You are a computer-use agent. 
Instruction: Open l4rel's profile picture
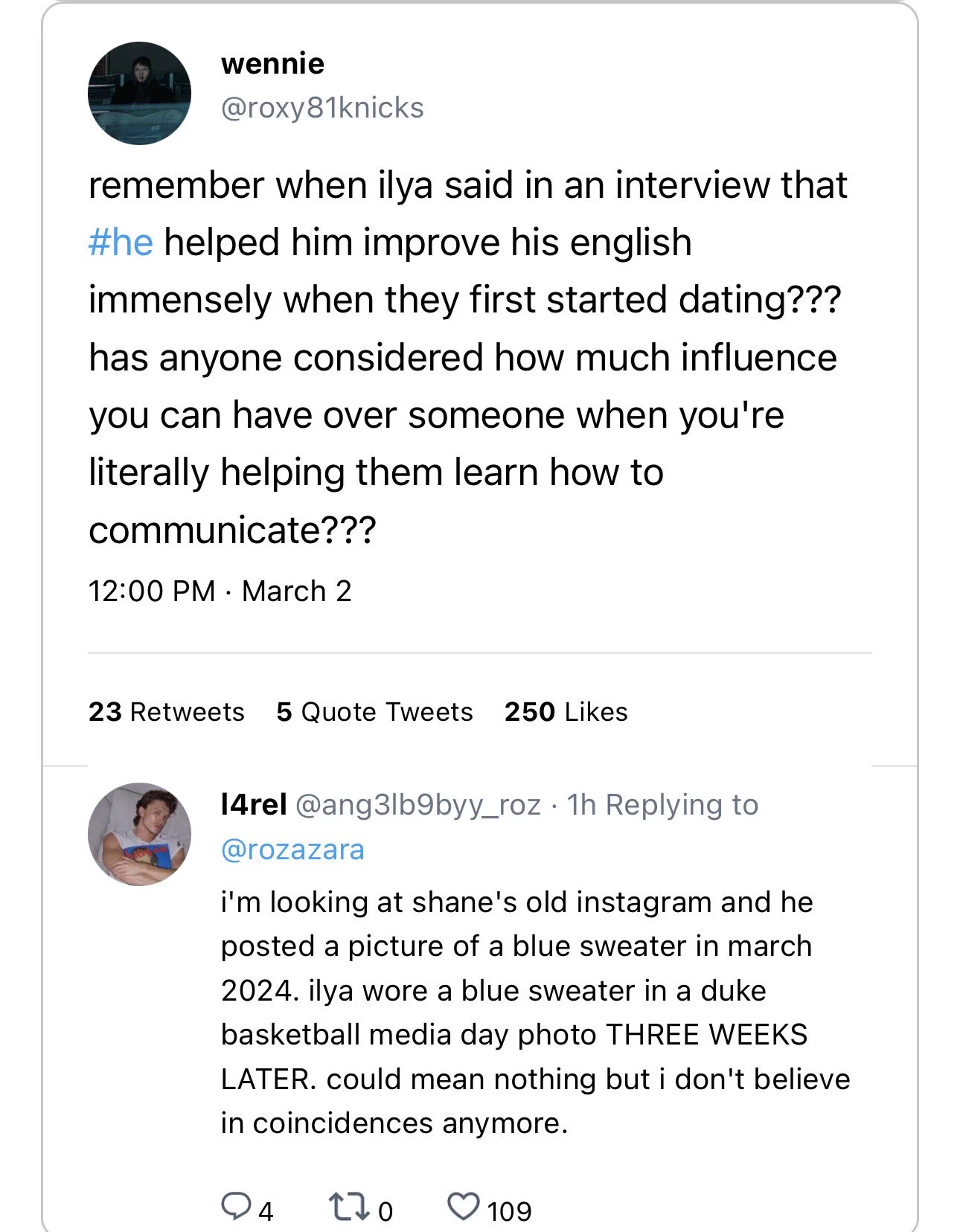pyautogui.click(x=139, y=834)
